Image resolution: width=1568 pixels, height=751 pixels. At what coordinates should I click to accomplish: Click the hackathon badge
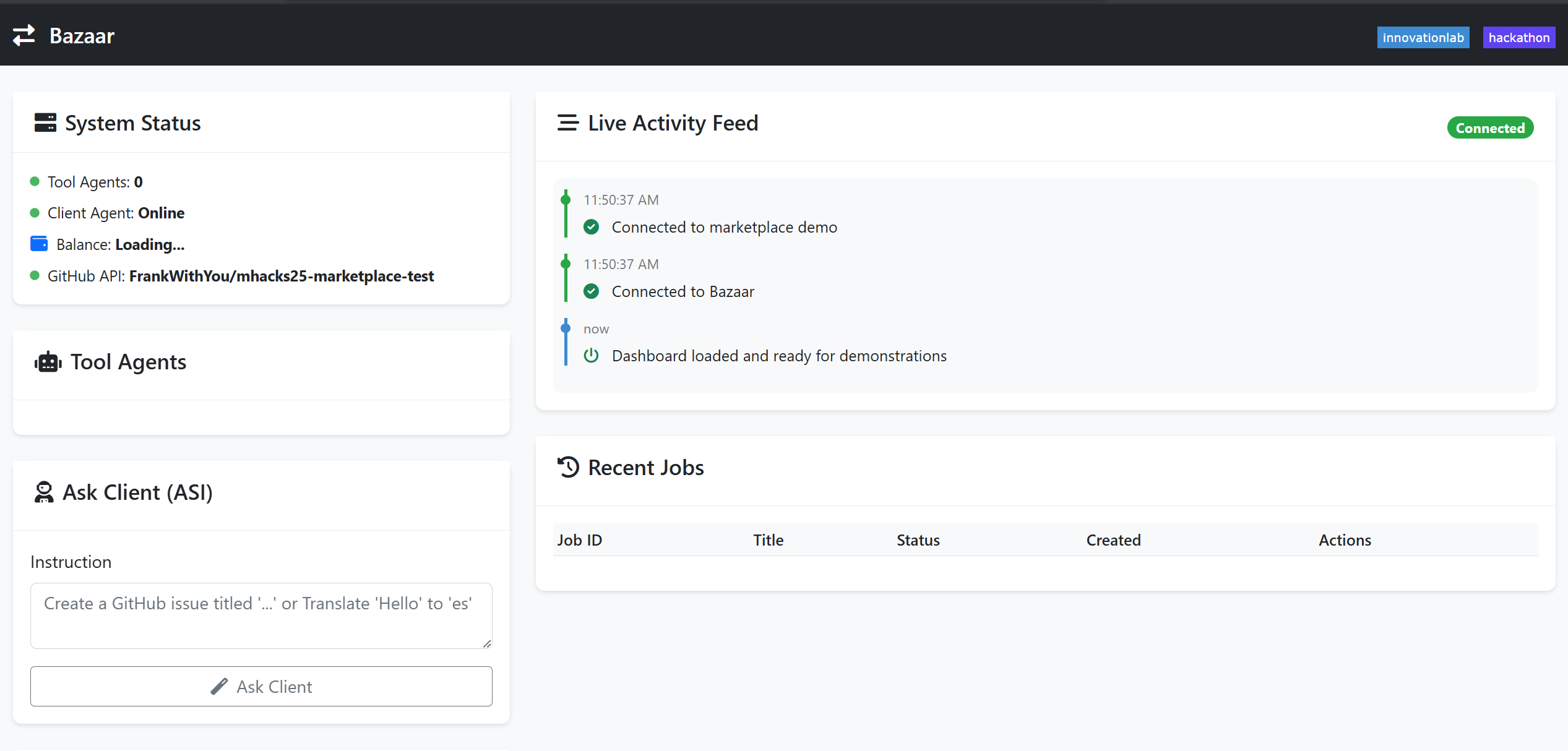(1518, 37)
